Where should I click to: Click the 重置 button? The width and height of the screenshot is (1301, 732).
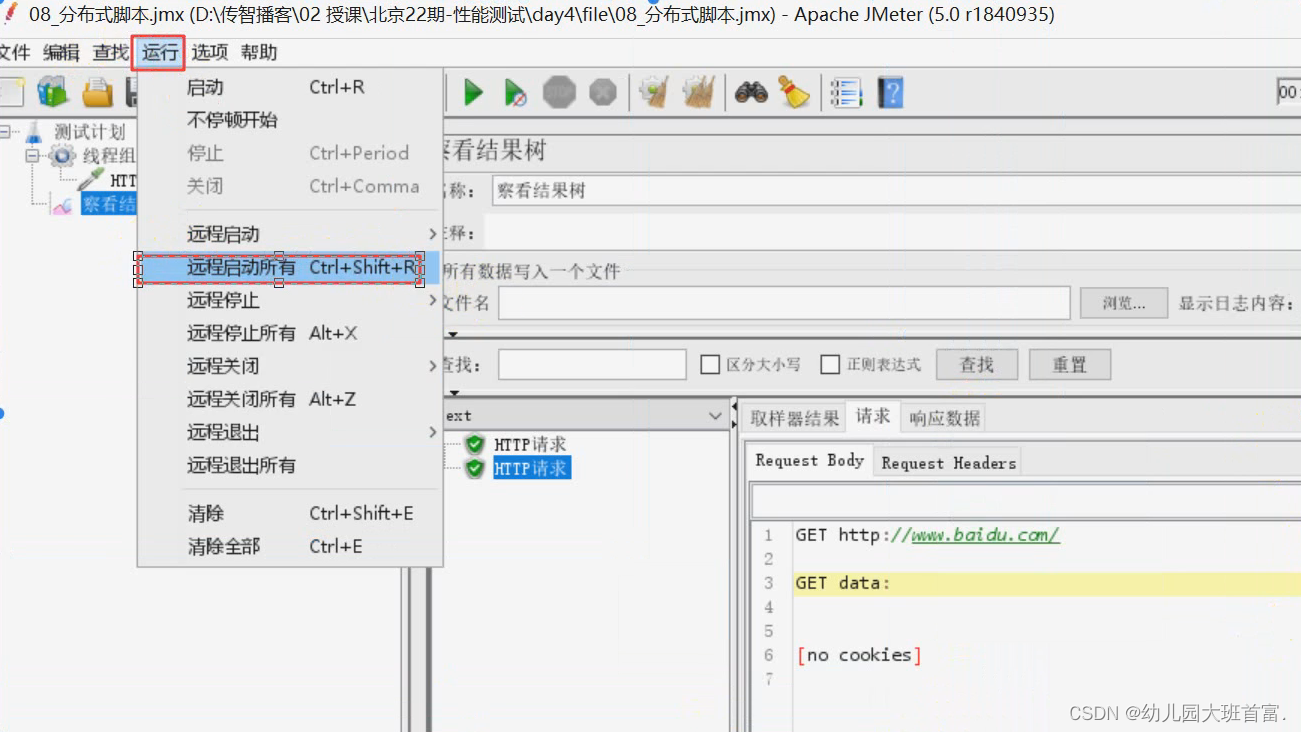(1070, 365)
